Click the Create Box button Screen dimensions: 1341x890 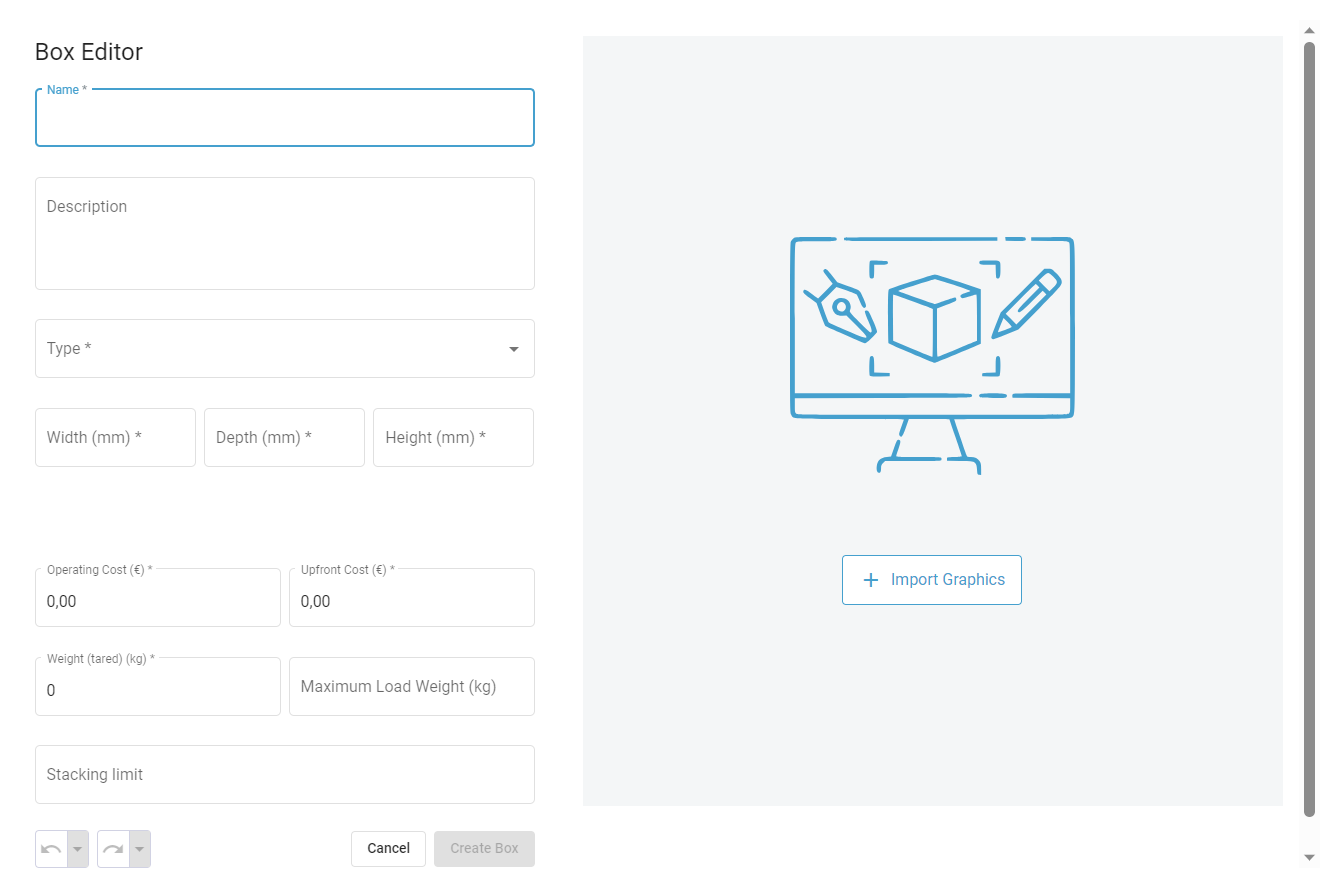(484, 849)
